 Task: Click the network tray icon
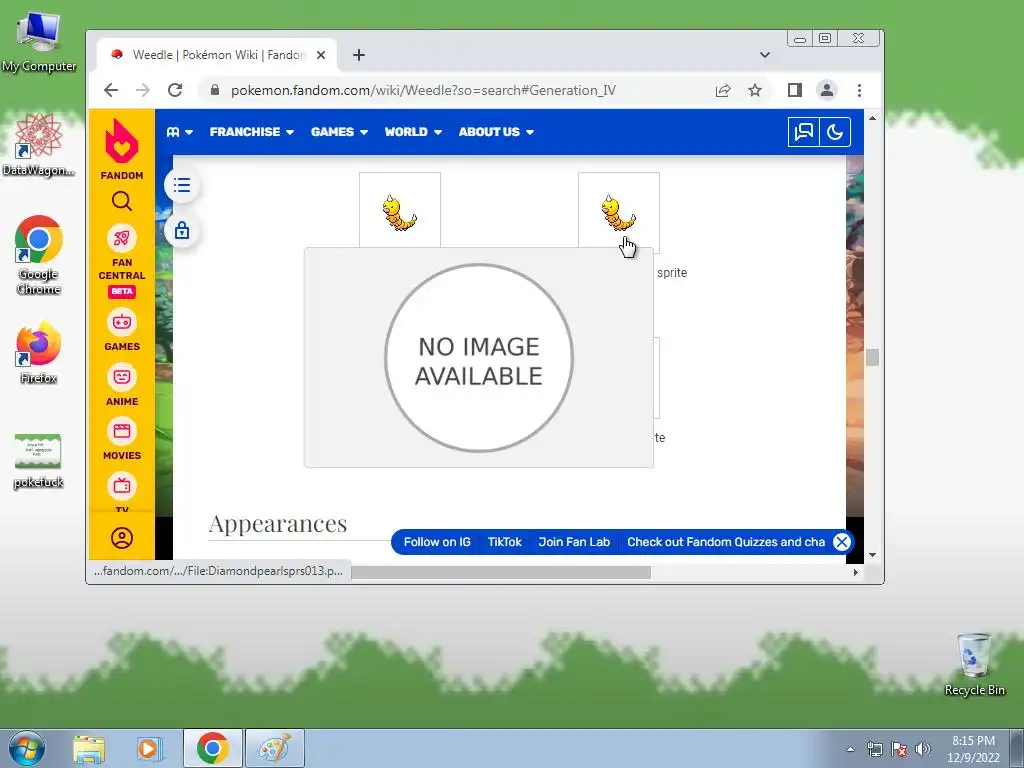point(874,749)
